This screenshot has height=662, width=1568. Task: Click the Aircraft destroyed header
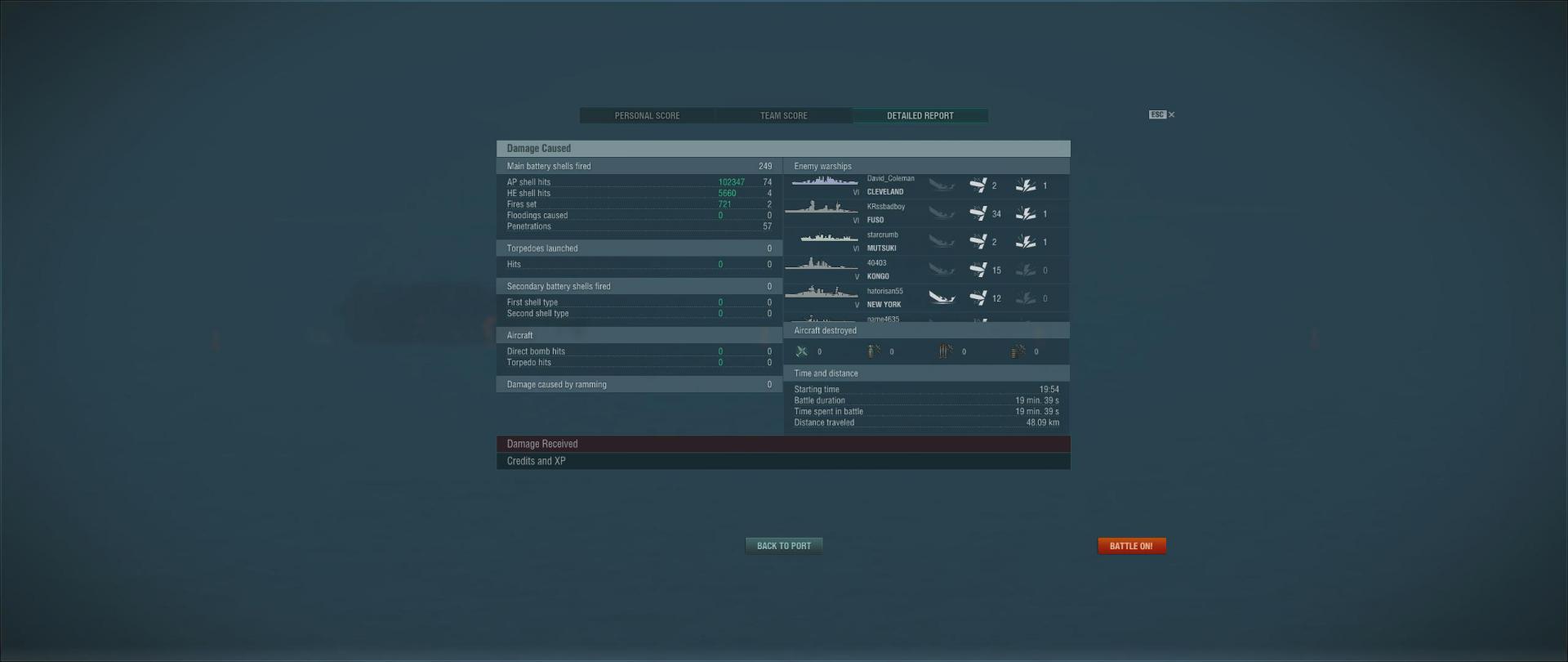coord(927,330)
